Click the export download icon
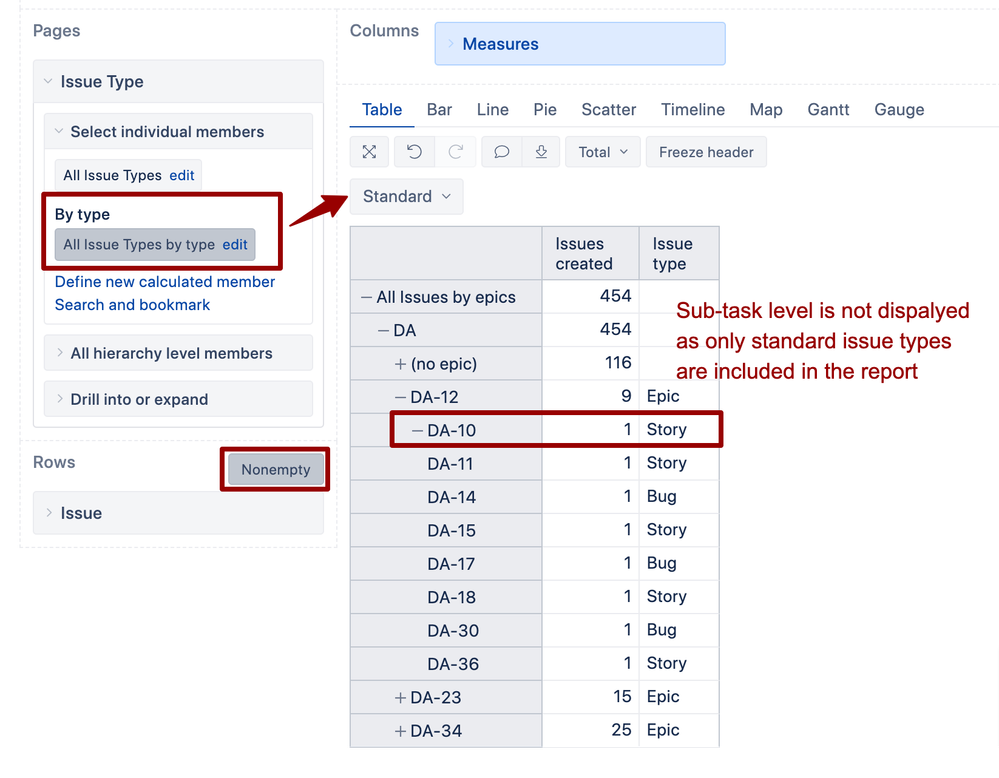999x778 pixels. tap(541, 152)
